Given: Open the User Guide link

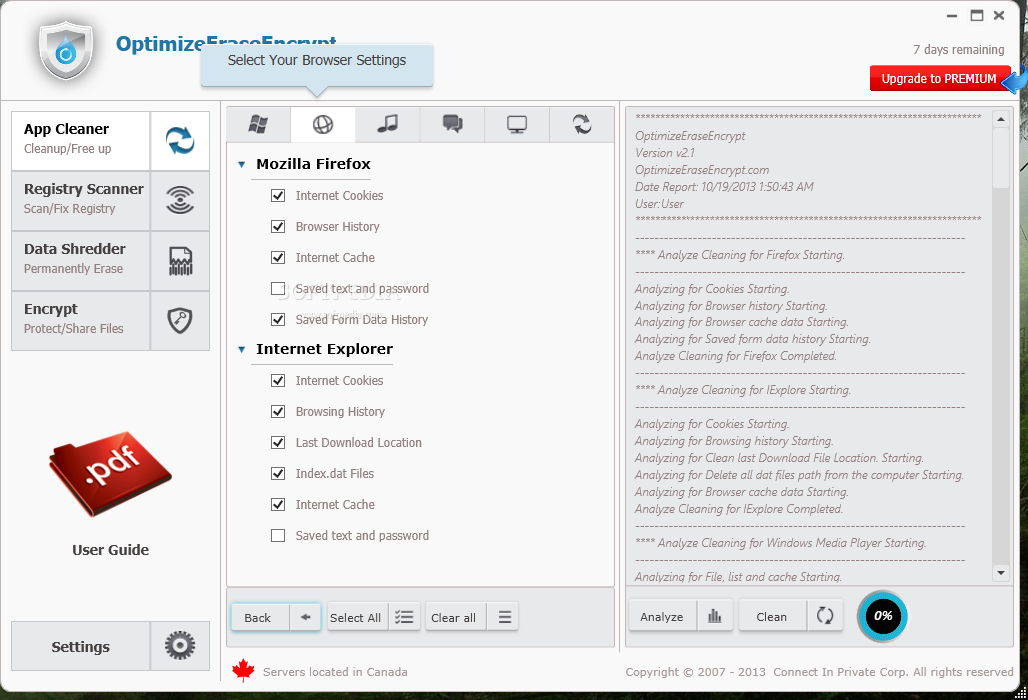Looking at the screenshot, I should click(110, 550).
